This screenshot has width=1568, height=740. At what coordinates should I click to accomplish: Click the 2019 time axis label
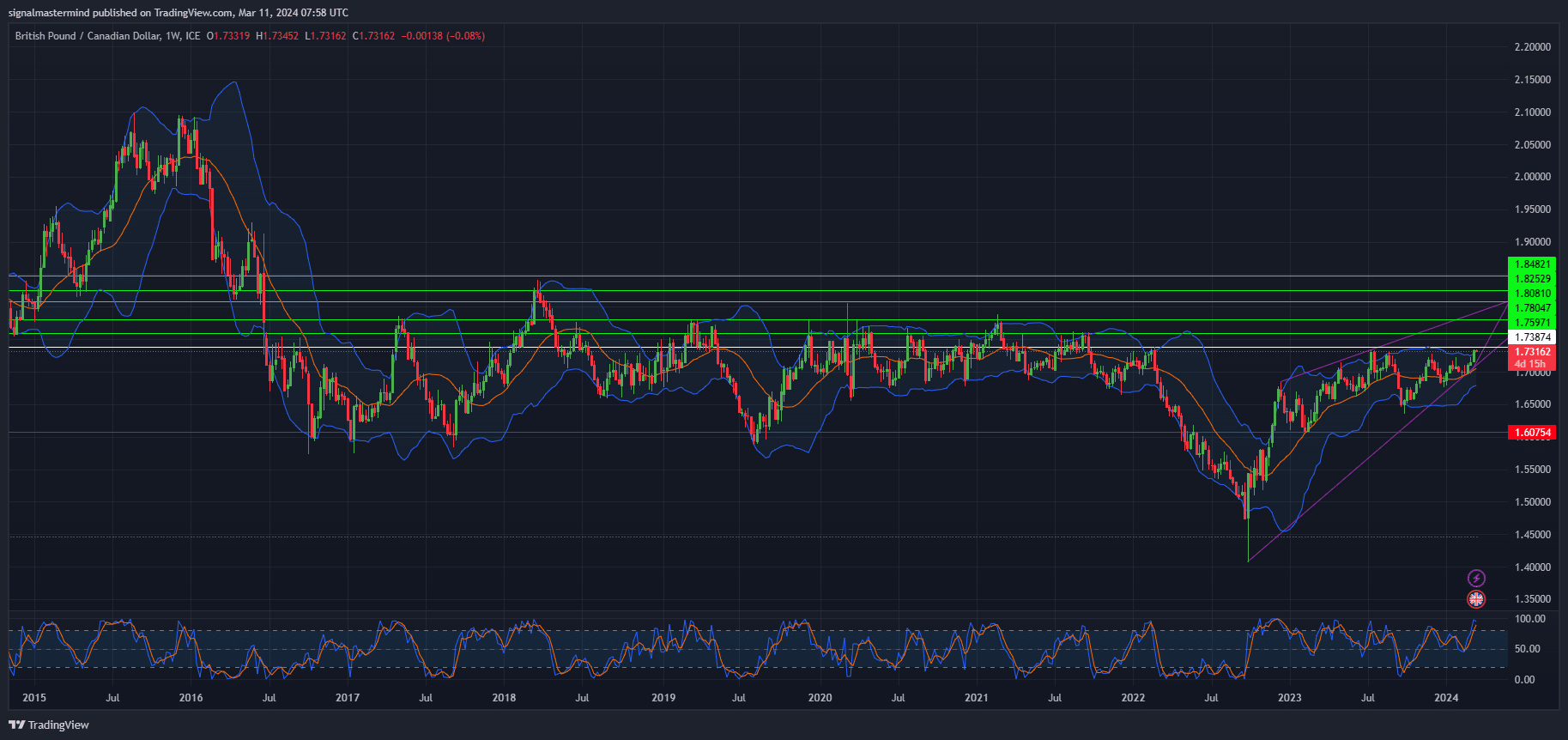click(663, 698)
